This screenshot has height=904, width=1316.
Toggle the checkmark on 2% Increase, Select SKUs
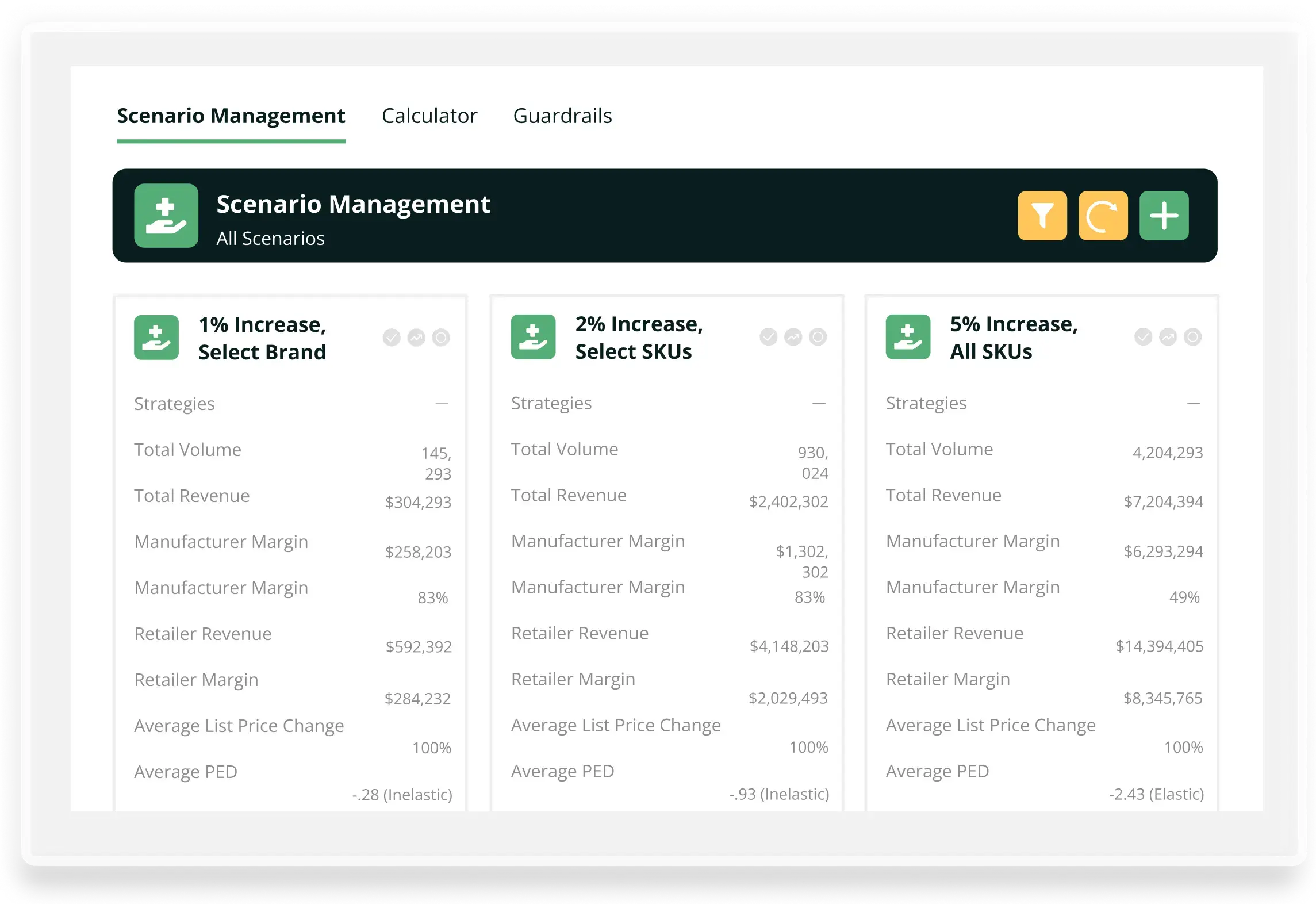click(768, 338)
